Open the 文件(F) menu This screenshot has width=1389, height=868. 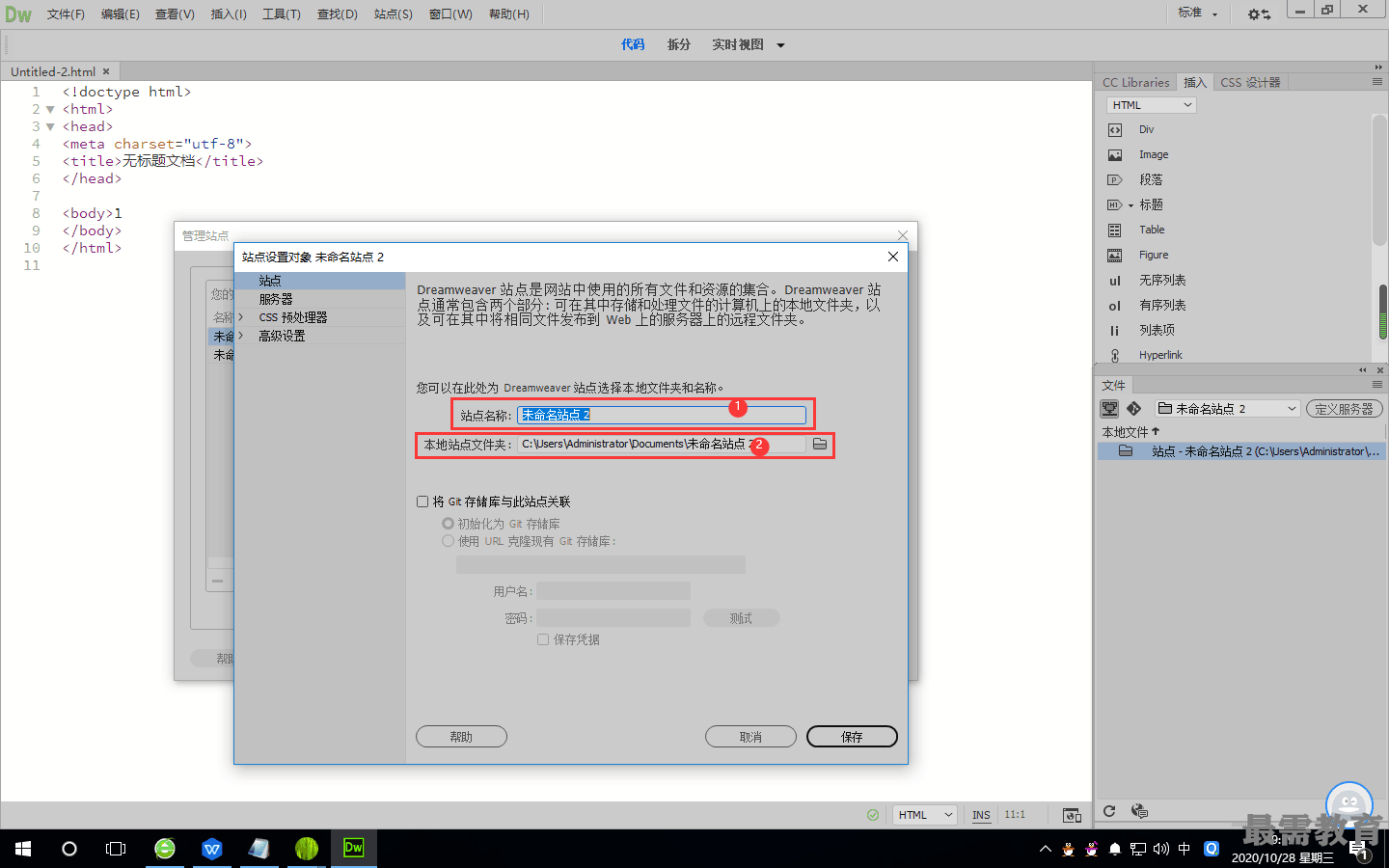pyautogui.click(x=66, y=14)
